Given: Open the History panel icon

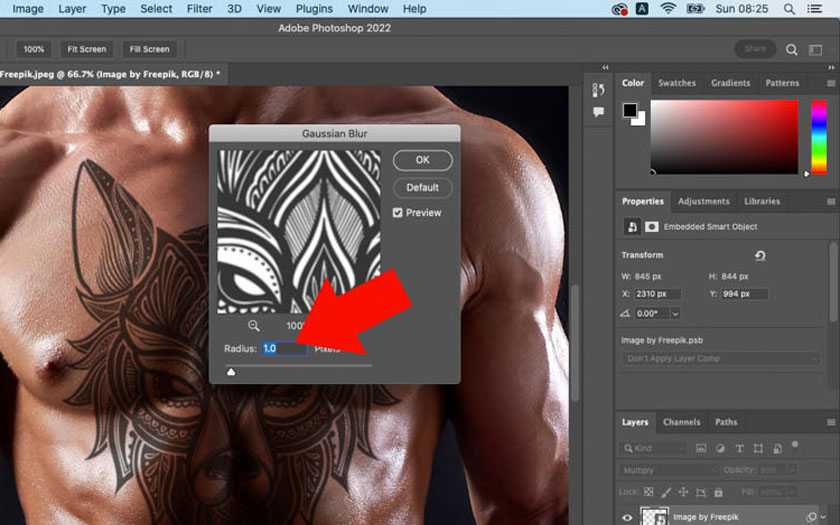Looking at the screenshot, I should point(599,90).
